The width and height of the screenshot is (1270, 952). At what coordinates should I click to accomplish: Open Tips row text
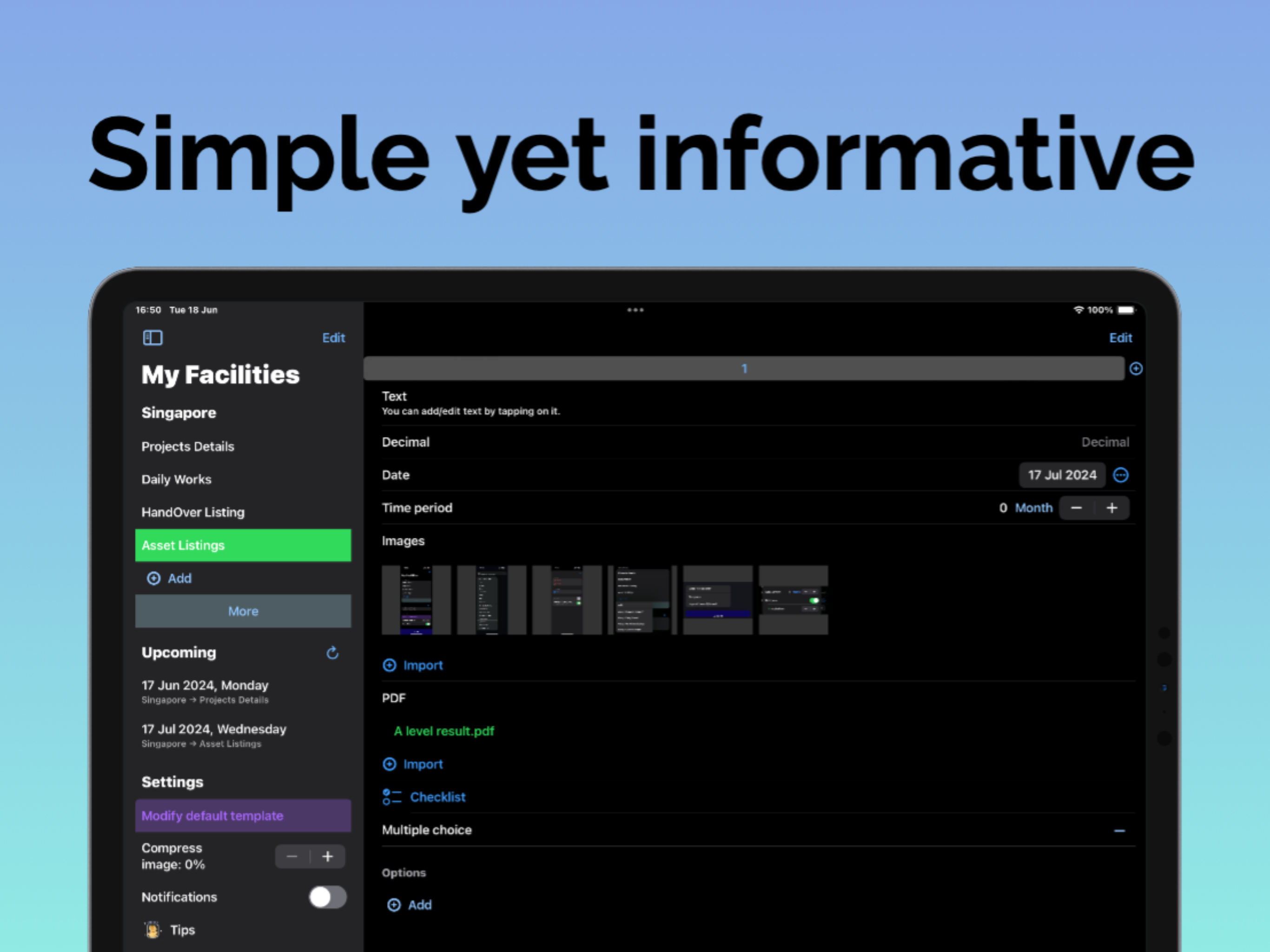coord(183,930)
